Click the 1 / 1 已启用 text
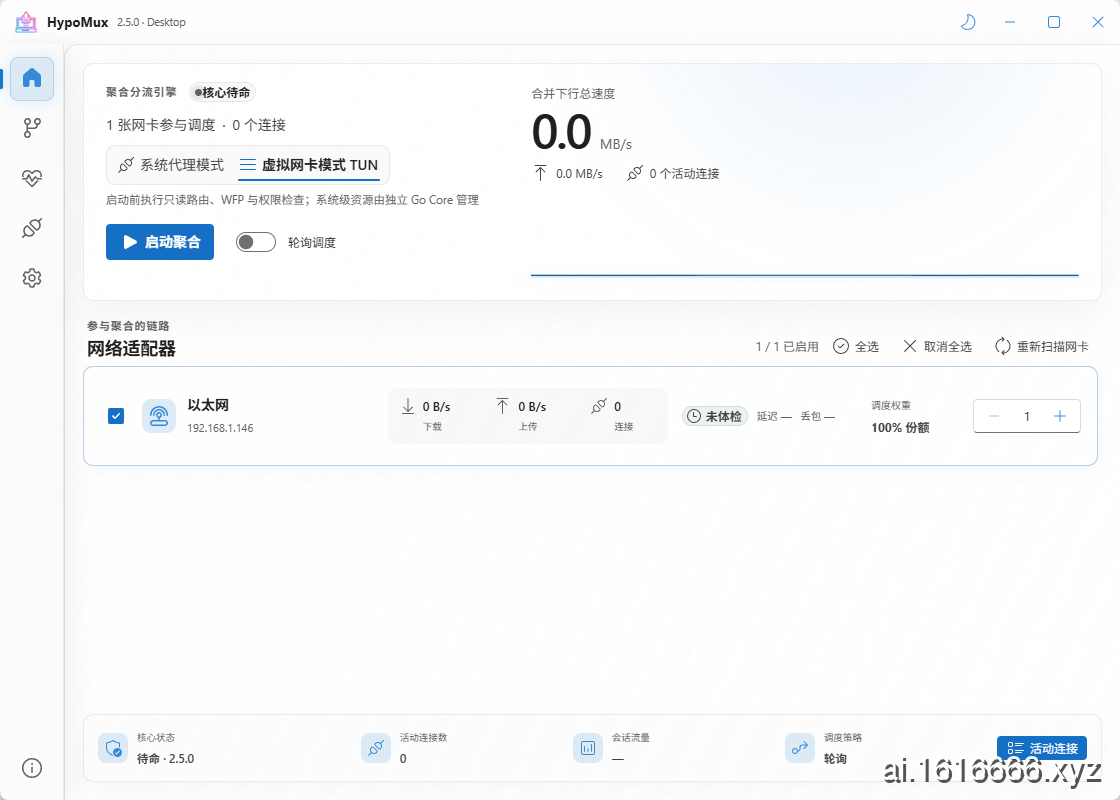 pos(787,346)
